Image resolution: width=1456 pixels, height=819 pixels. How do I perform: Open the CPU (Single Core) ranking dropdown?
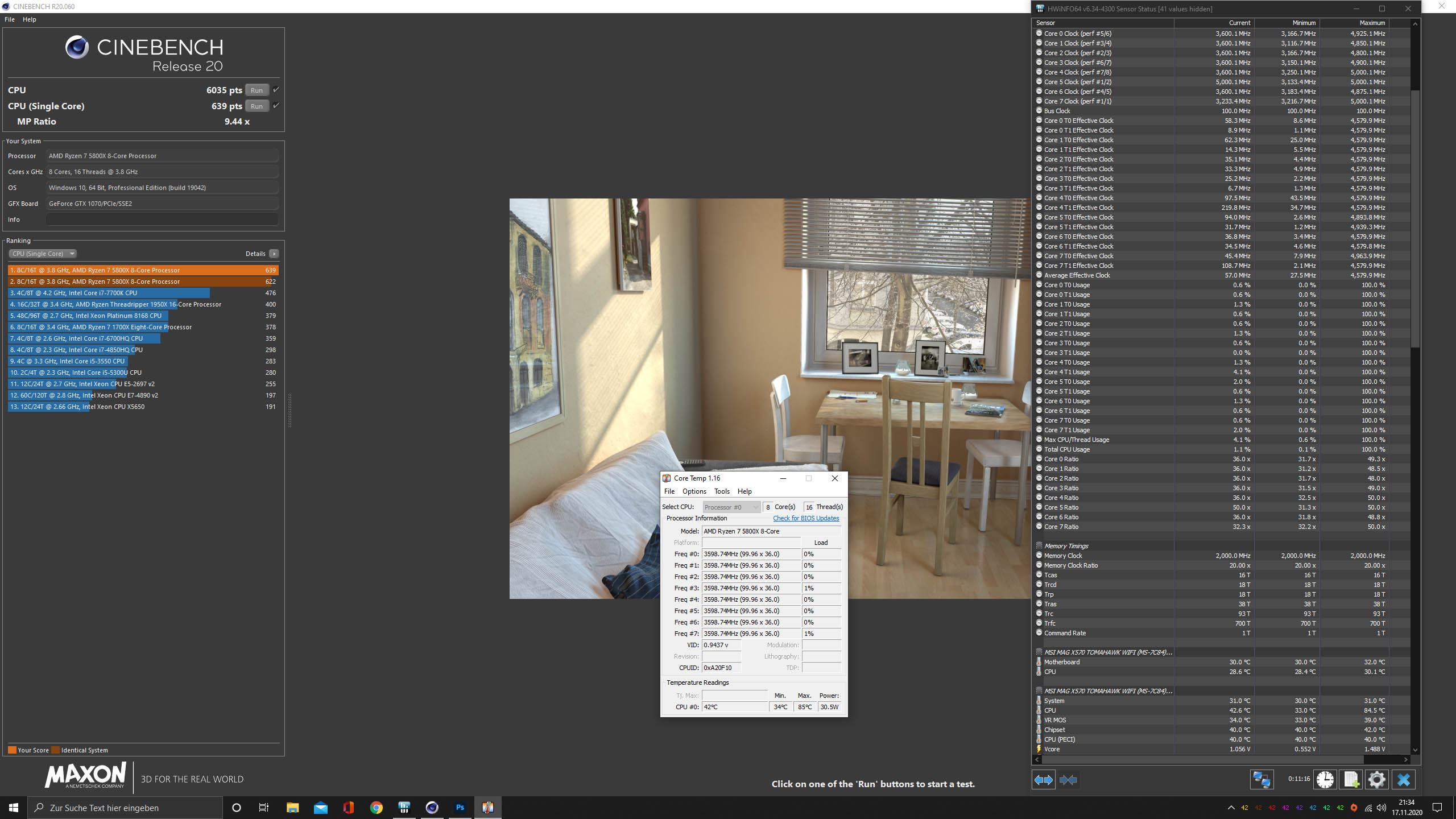(x=43, y=254)
